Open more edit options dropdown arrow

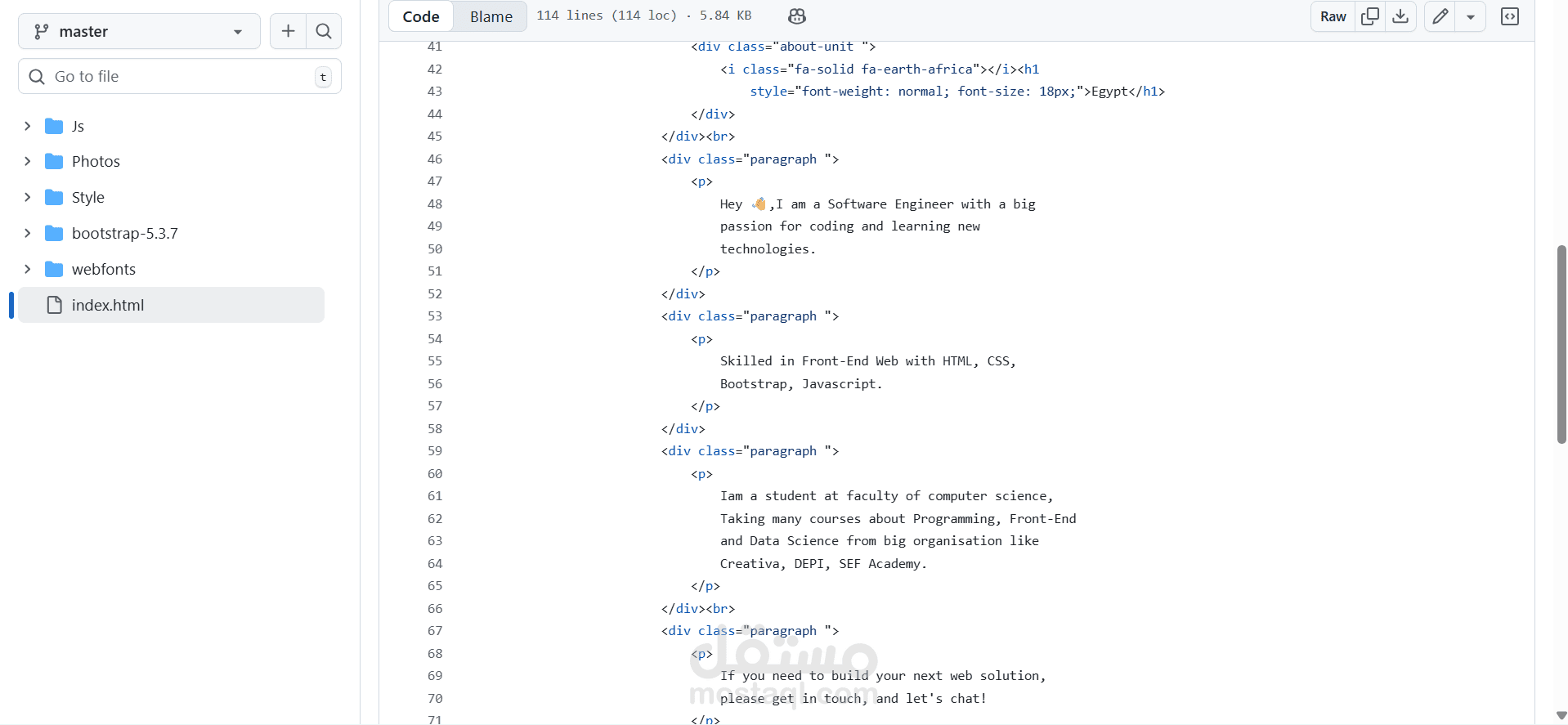click(x=1470, y=16)
